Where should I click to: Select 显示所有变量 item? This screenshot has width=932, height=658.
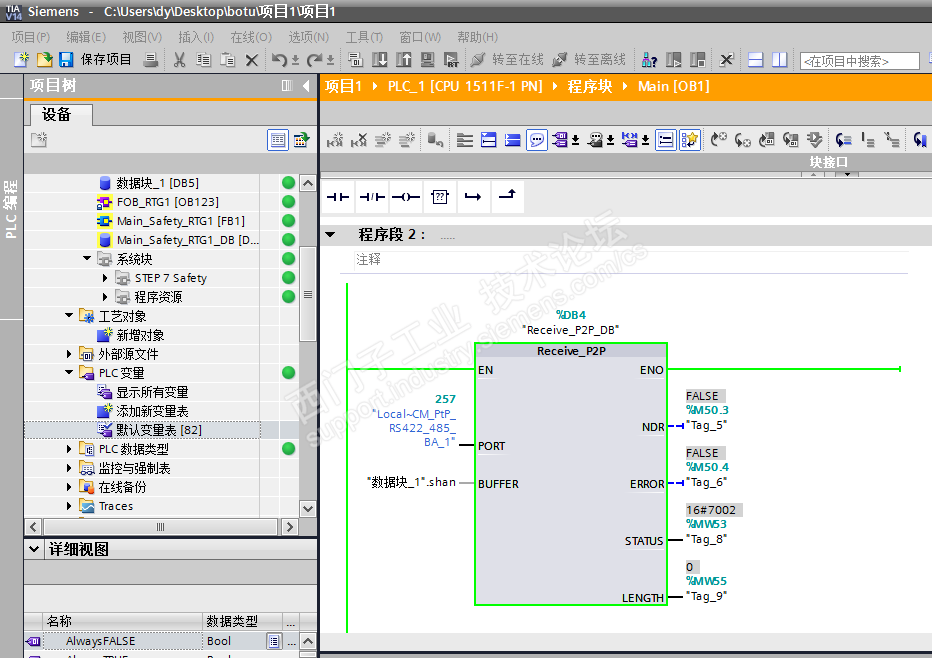152,392
